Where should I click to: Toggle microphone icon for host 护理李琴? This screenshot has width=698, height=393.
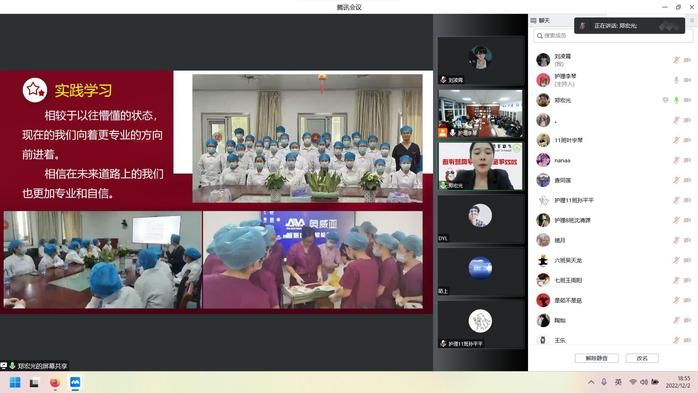point(676,80)
